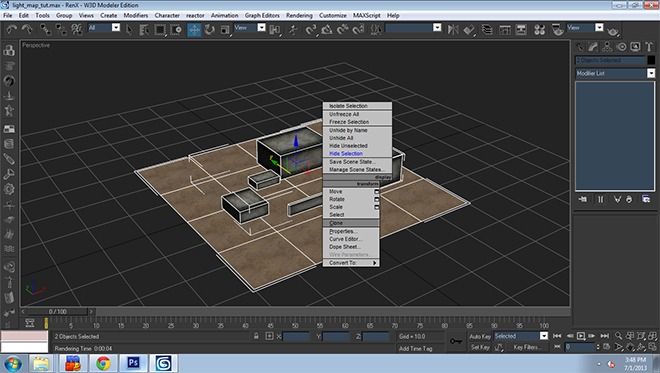Open the Schematic View toolbar icon
This screenshot has width=660, height=373.
521,29
